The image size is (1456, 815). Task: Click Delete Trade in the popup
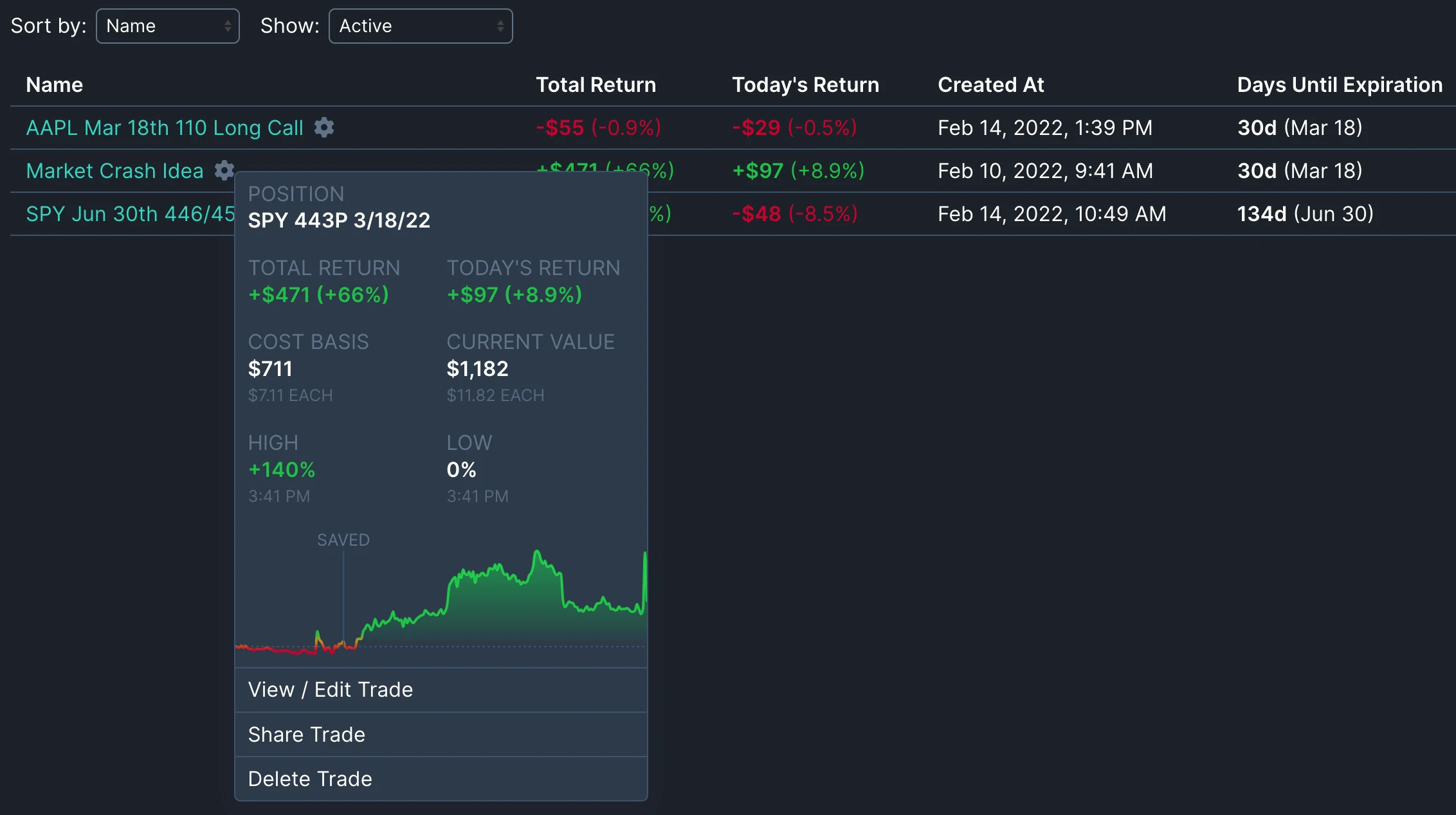click(310, 779)
